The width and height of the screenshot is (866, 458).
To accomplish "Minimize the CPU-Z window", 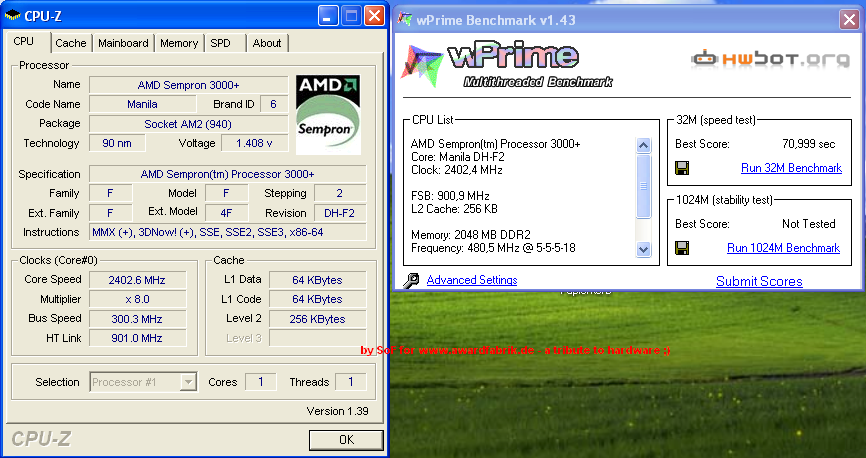I will coord(328,16).
